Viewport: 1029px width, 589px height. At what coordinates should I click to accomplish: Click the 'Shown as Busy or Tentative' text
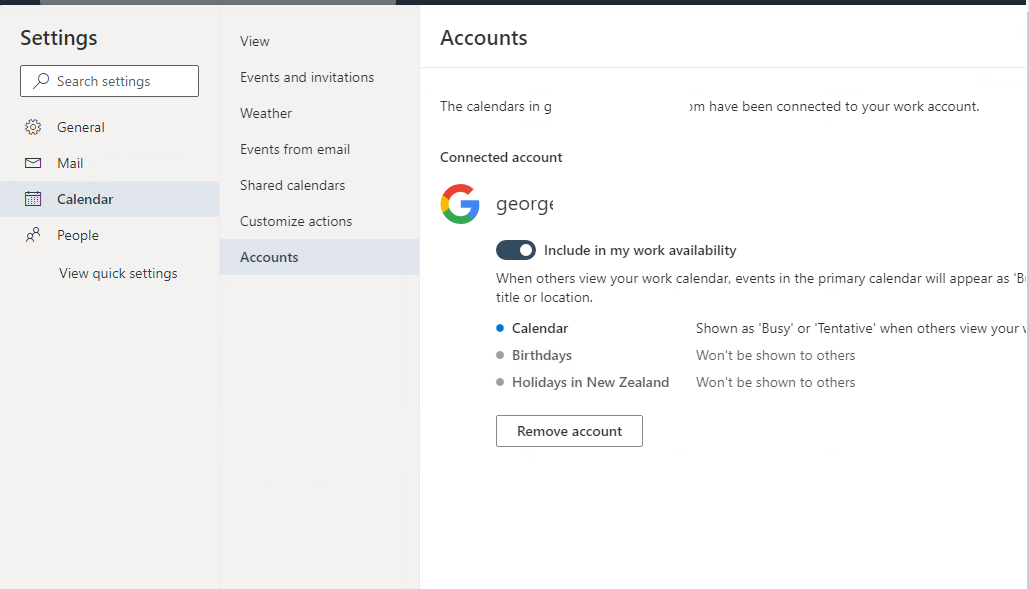(x=860, y=329)
